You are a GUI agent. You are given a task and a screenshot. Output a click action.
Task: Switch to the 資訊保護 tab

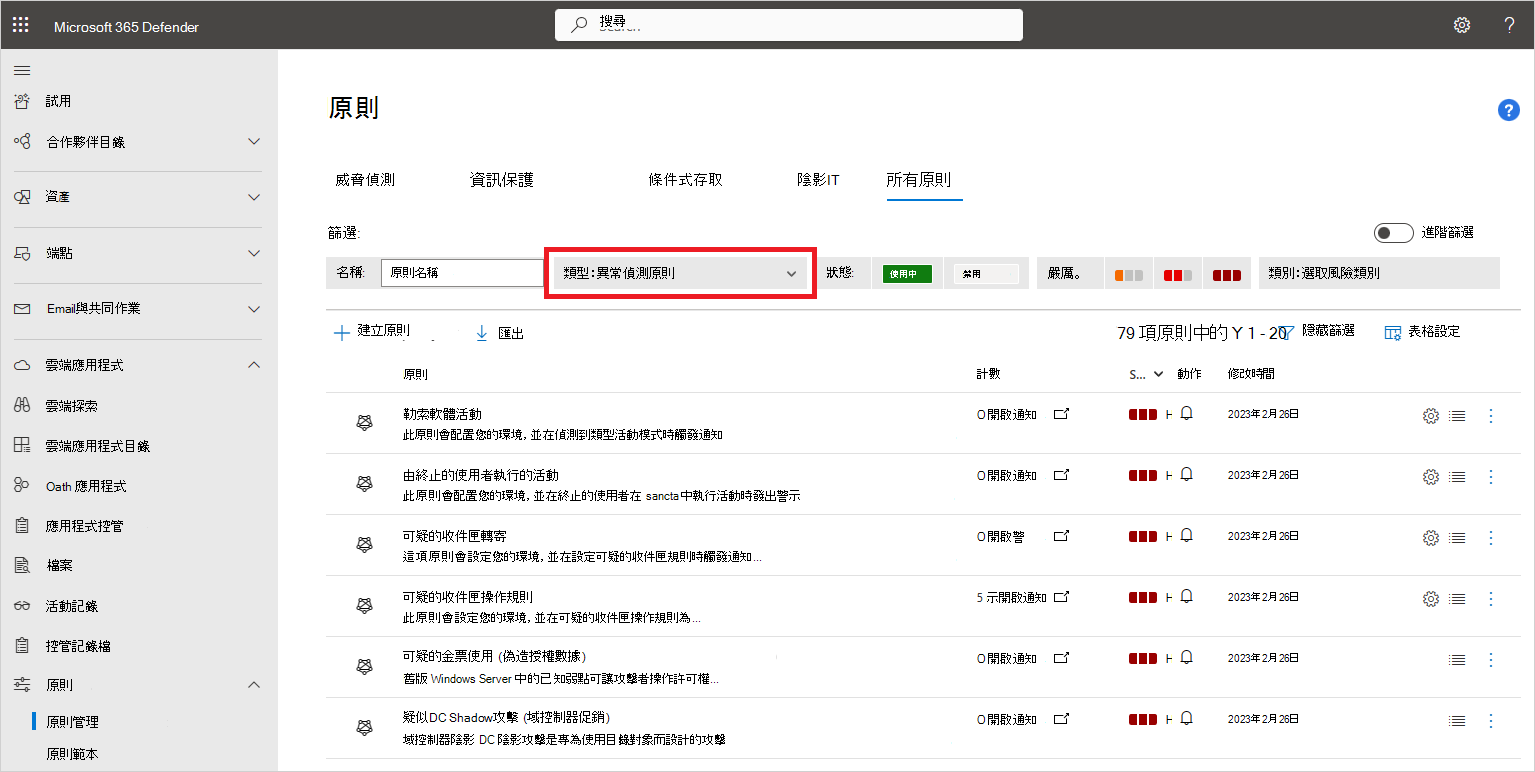point(502,180)
